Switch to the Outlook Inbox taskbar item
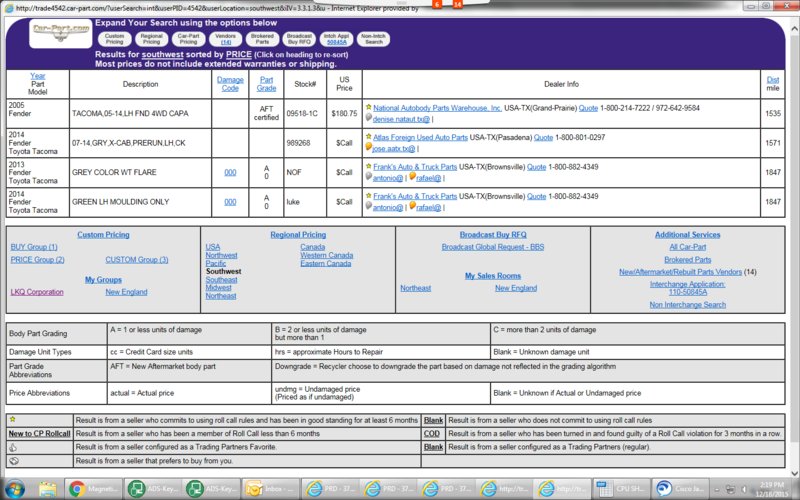The width and height of the screenshot is (800, 500). coord(269,489)
